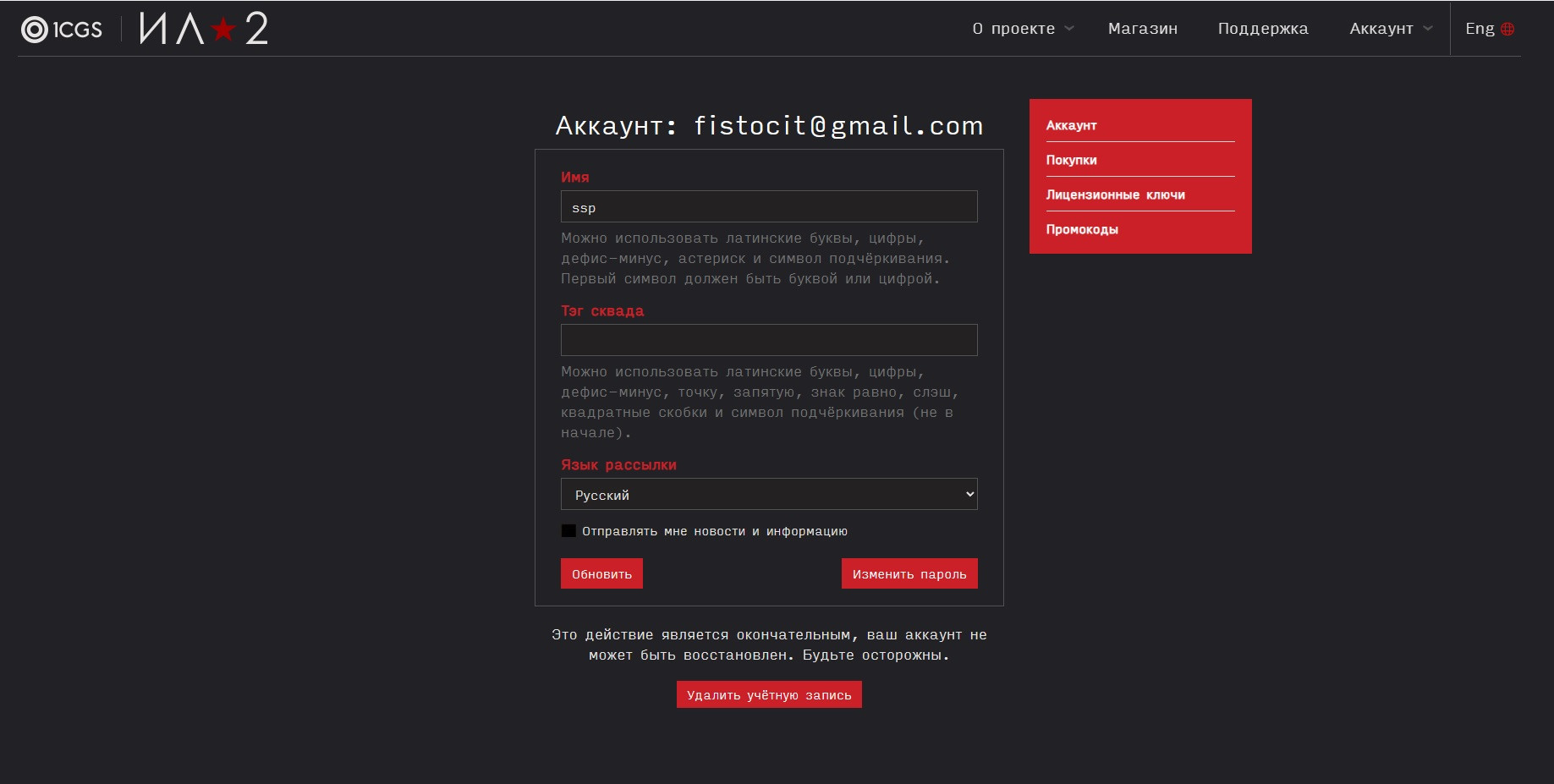Select Аккаунт in the red sidebar

tap(1071, 125)
